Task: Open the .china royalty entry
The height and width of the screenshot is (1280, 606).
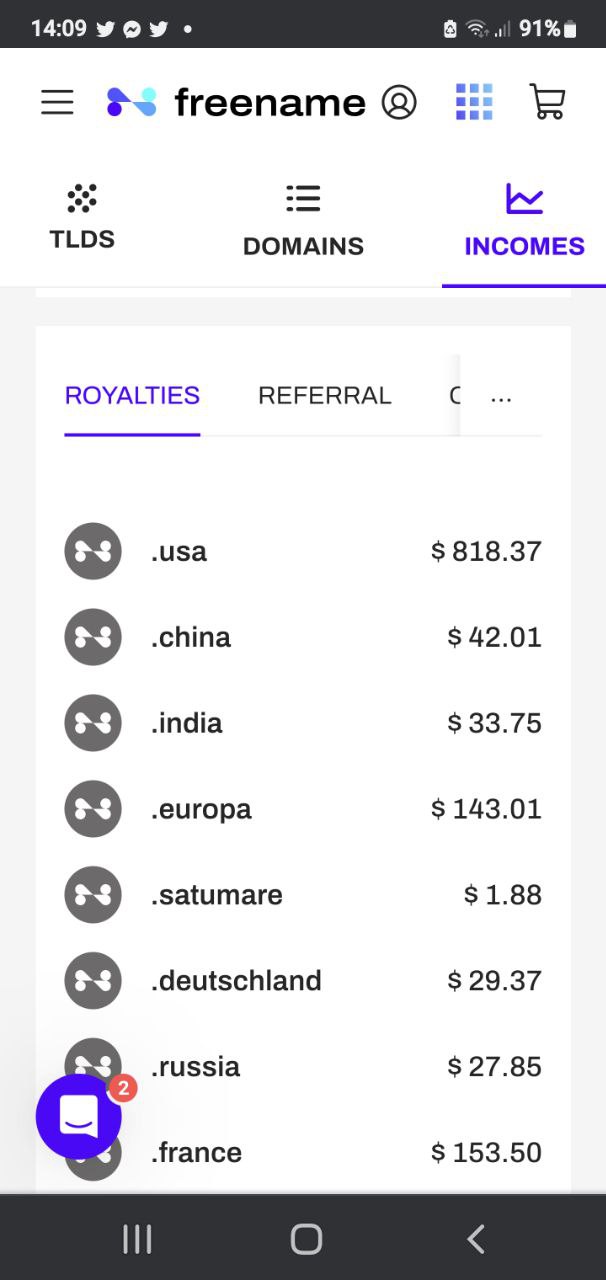Action: point(303,637)
